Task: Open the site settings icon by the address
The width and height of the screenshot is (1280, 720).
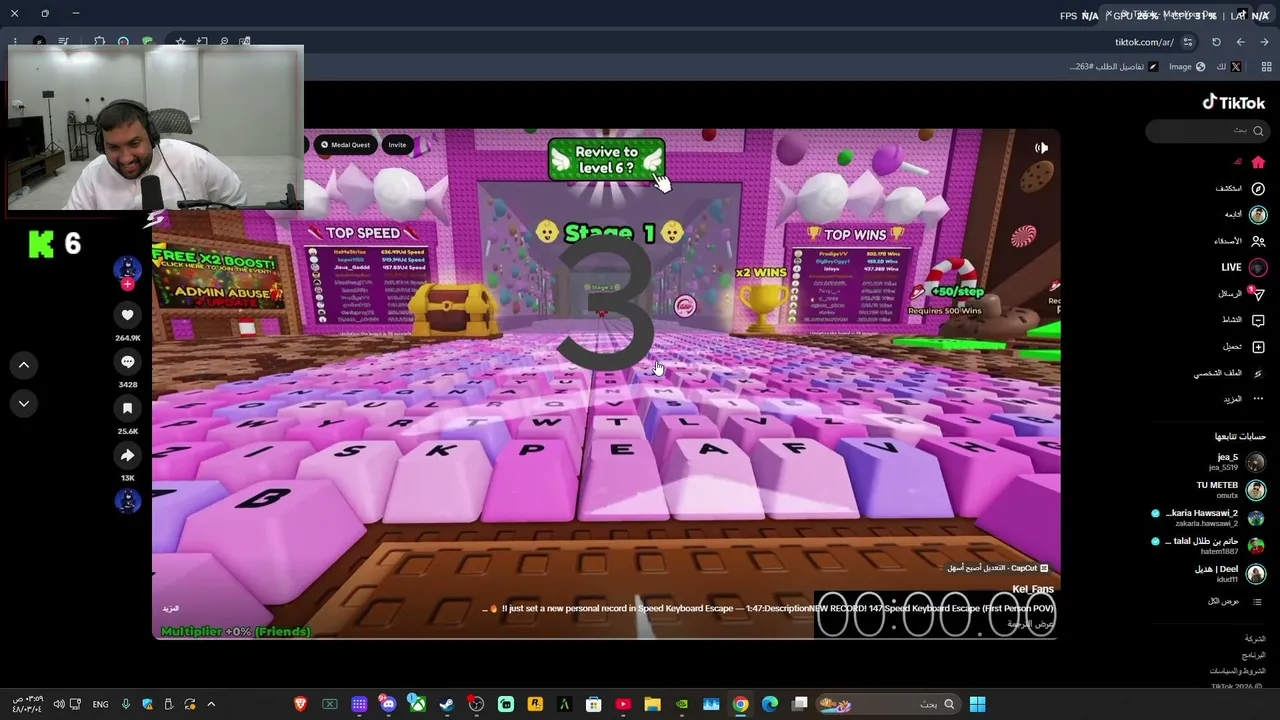Action: click(1188, 42)
